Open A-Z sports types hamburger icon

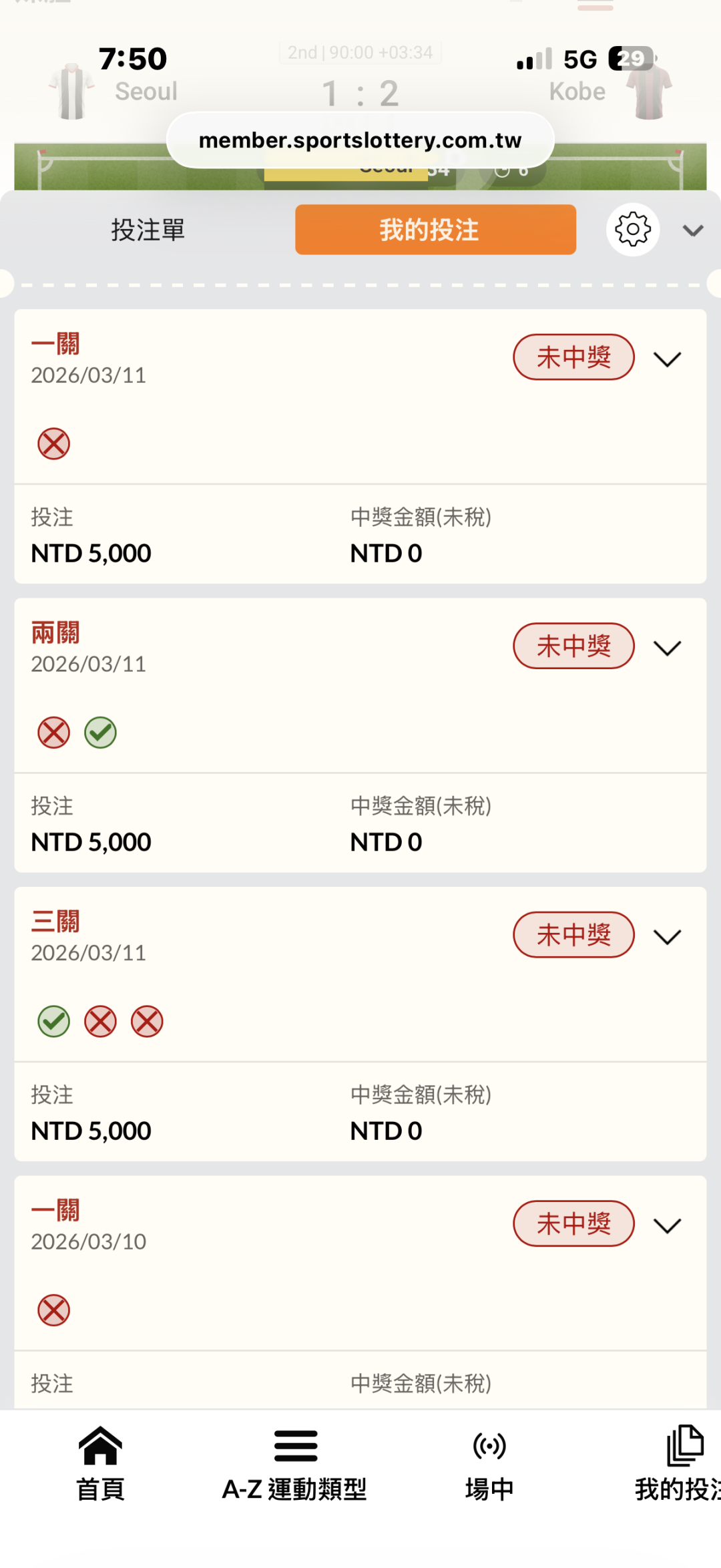295,1446
